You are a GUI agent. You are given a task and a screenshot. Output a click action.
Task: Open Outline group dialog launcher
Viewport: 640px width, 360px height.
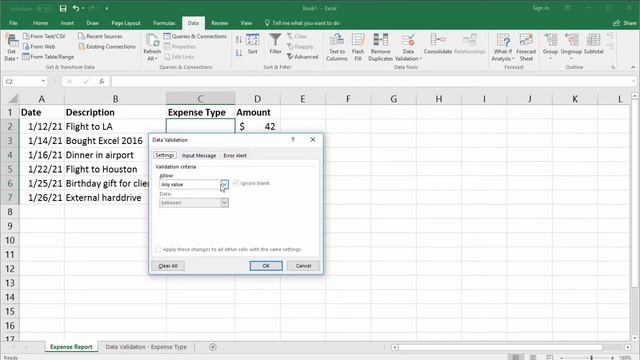(x=613, y=67)
